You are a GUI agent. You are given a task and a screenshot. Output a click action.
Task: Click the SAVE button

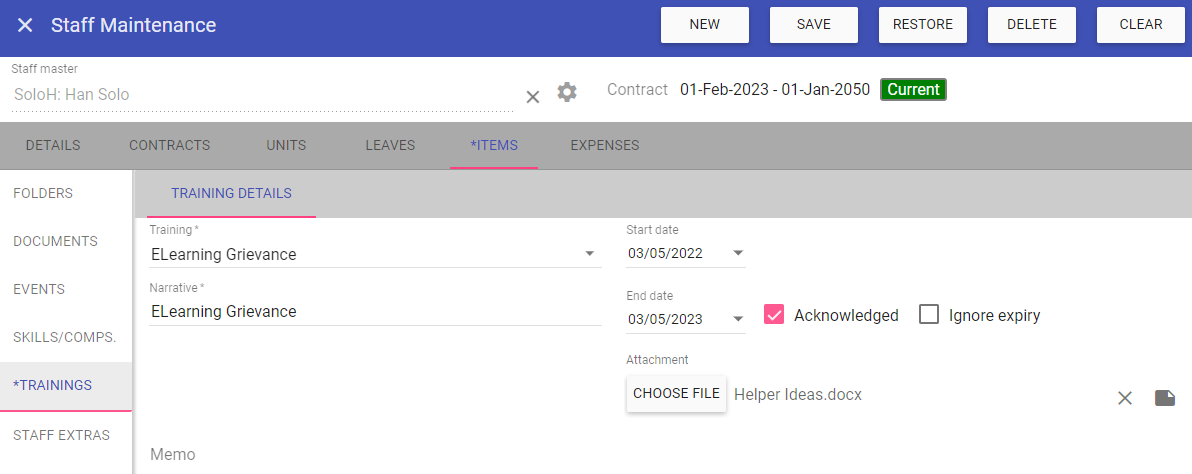(x=813, y=25)
